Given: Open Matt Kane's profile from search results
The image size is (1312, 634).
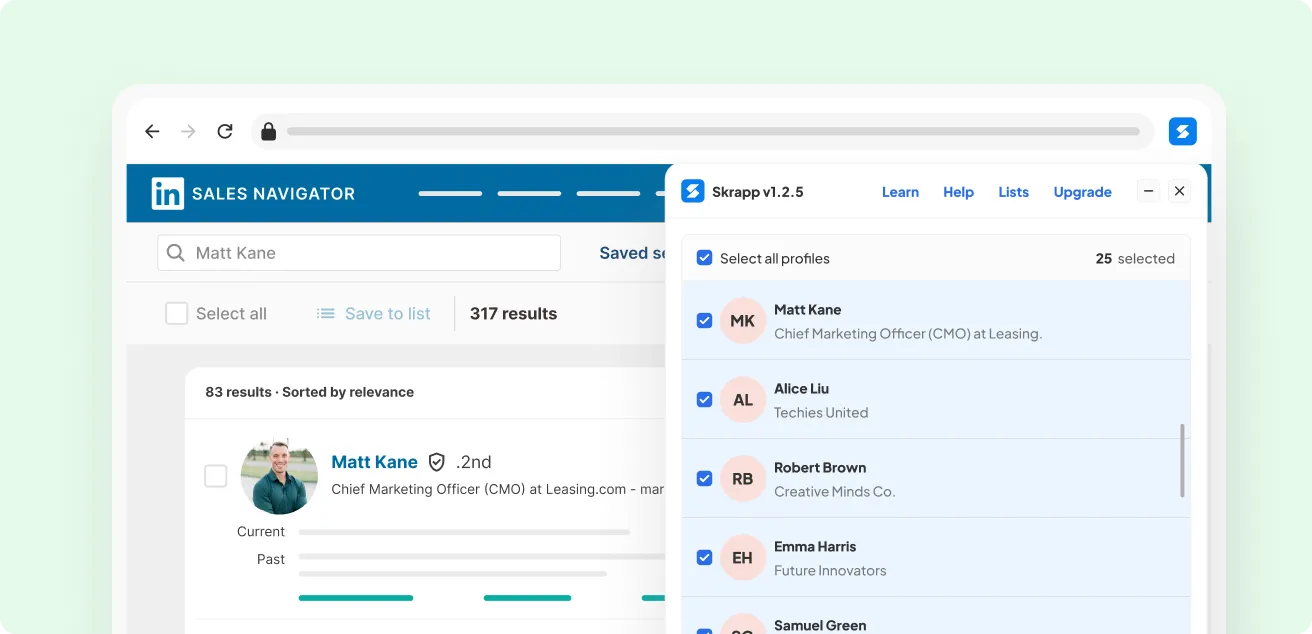Looking at the screenshot, I should [375, 462].
